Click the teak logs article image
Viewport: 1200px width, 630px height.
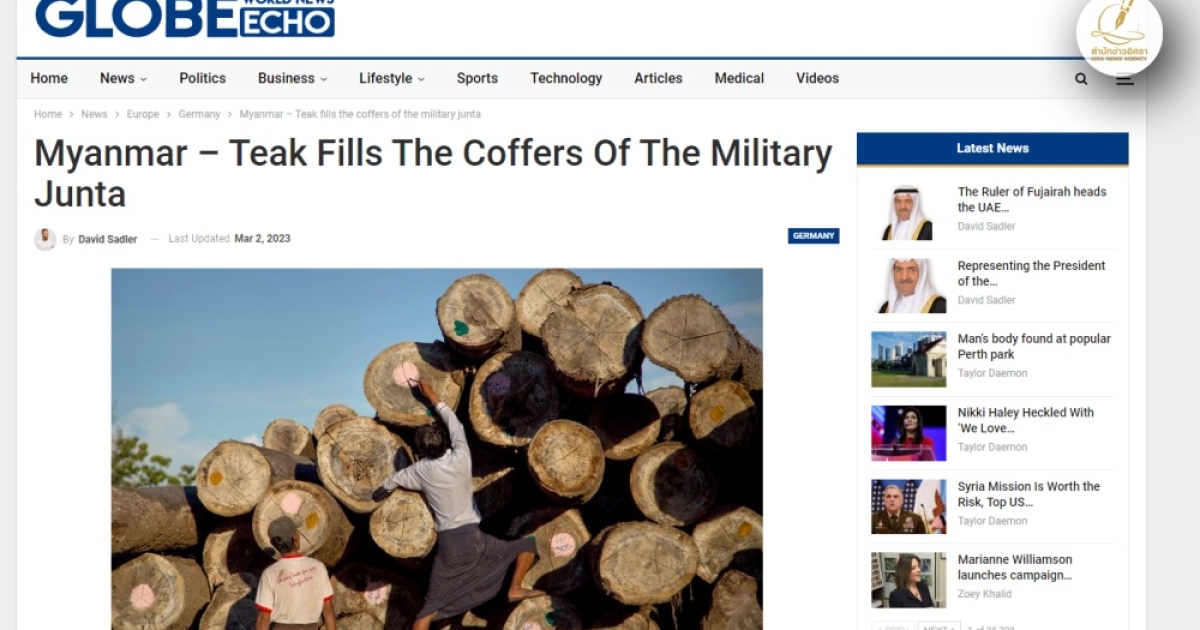pyautogui.click(x=437, y=449)
